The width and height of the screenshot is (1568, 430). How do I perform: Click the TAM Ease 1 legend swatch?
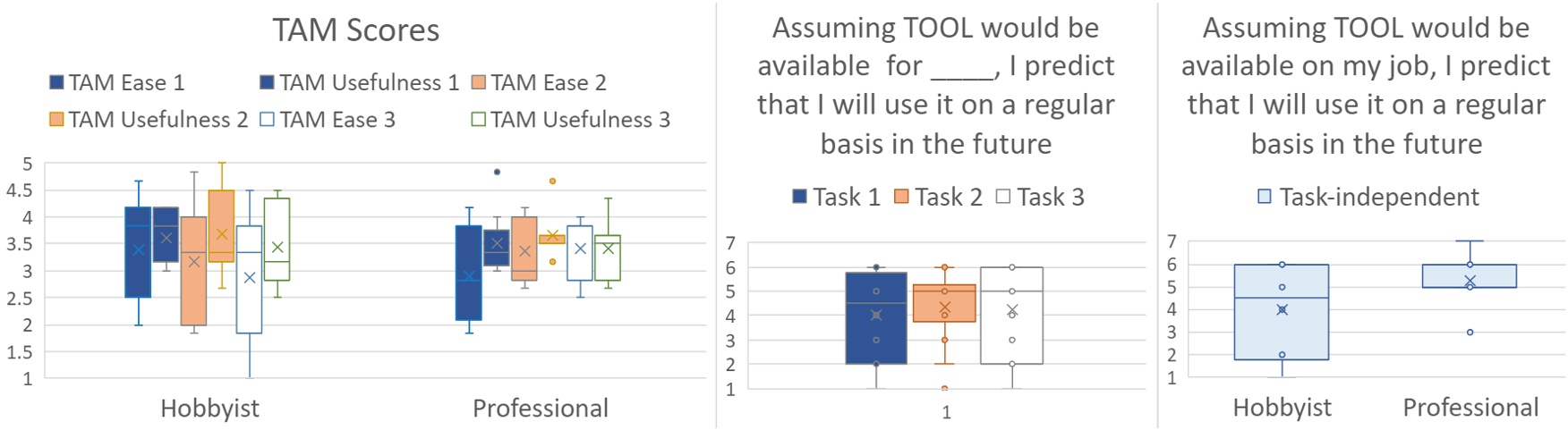pyautogui.click(x=56, y=83)
